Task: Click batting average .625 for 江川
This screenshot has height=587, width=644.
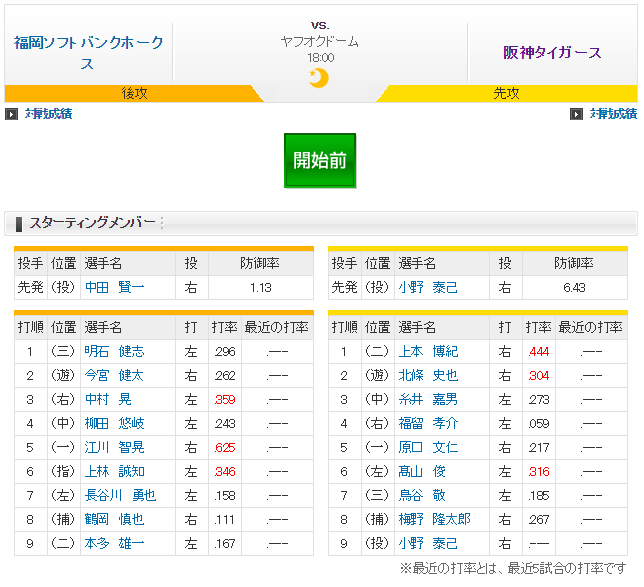Action: pos(225,448)
